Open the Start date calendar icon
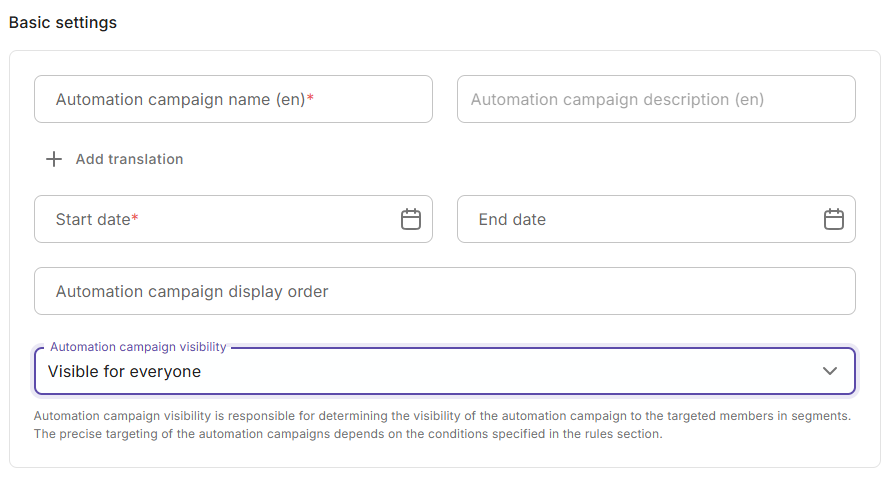 click(410, 219)
